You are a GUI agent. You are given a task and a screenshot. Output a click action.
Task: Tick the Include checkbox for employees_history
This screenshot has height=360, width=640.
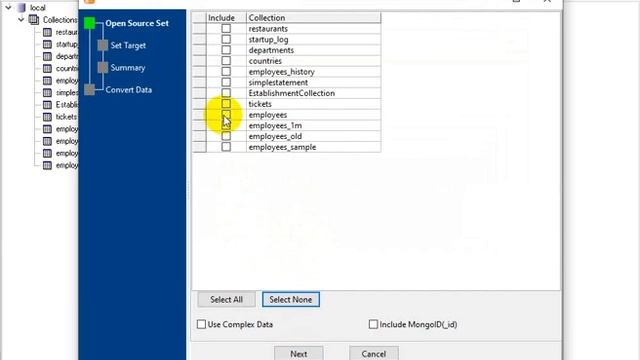(226, 71)
